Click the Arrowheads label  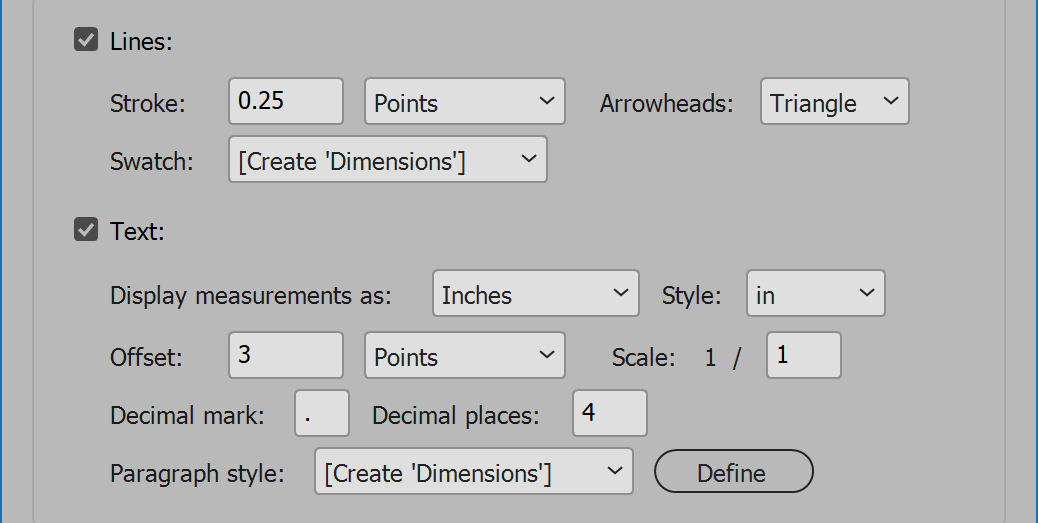point(667,103)
